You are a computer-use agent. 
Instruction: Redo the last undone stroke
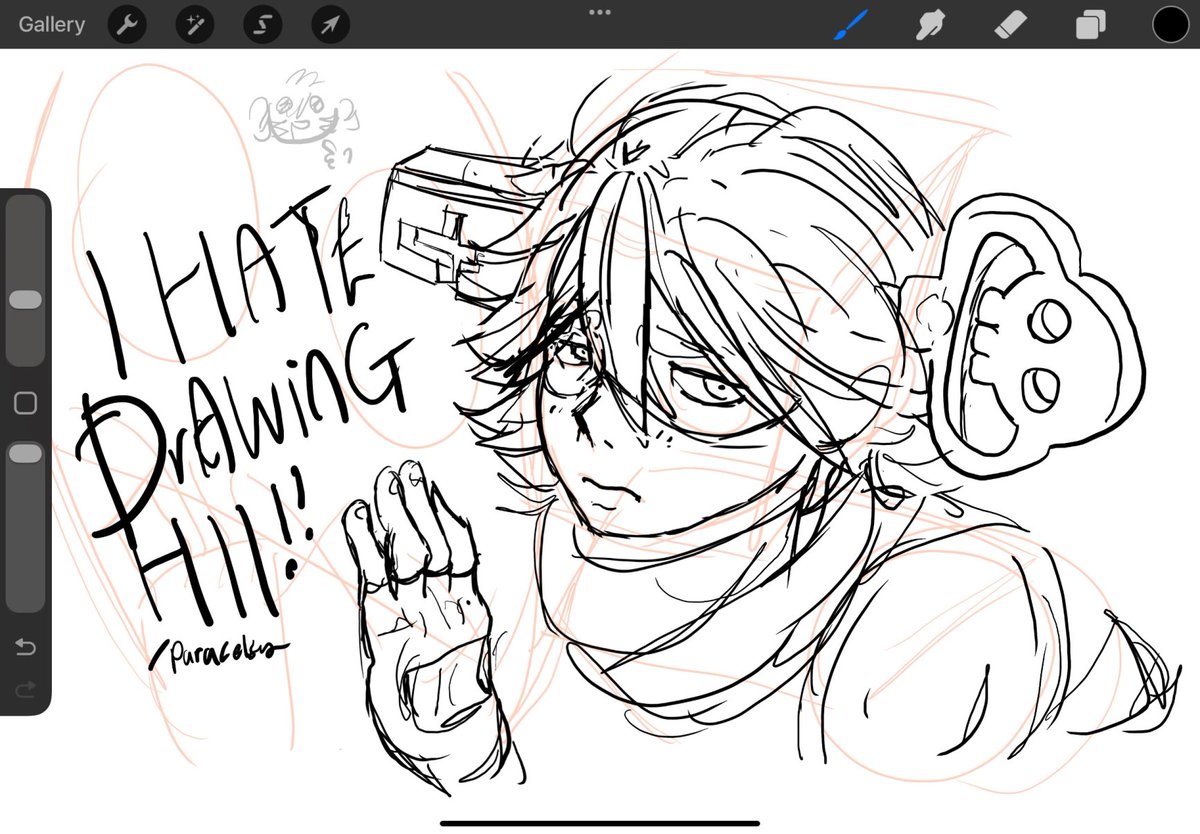tap(26, 689)
